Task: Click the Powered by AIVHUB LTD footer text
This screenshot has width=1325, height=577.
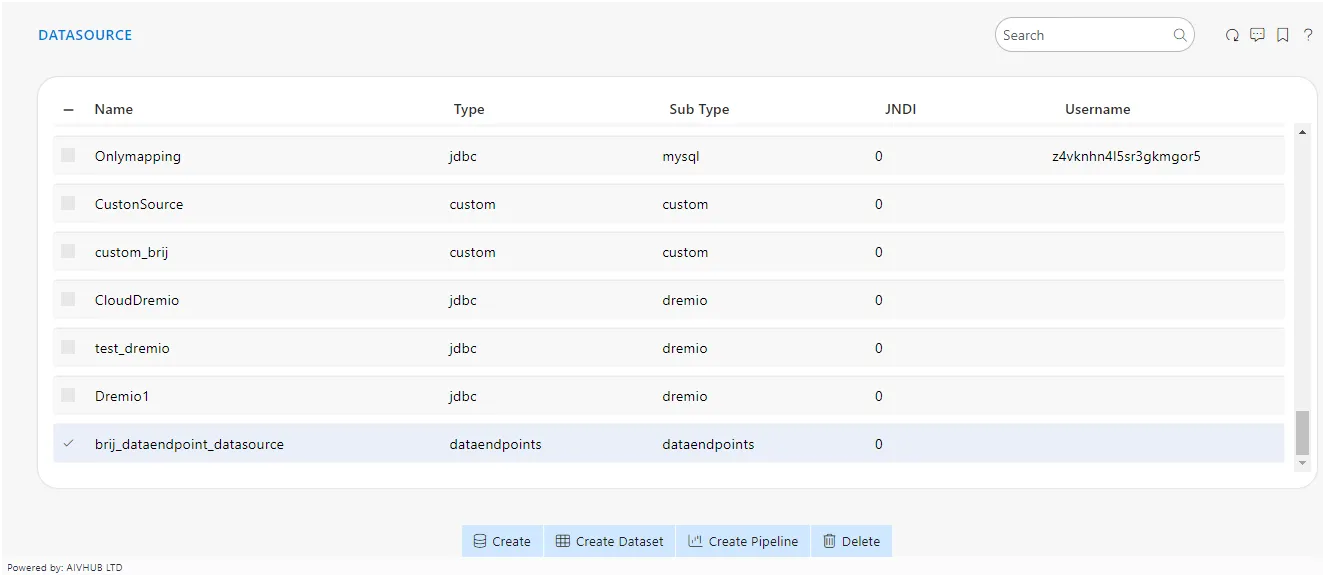Action: pos(65,568)
